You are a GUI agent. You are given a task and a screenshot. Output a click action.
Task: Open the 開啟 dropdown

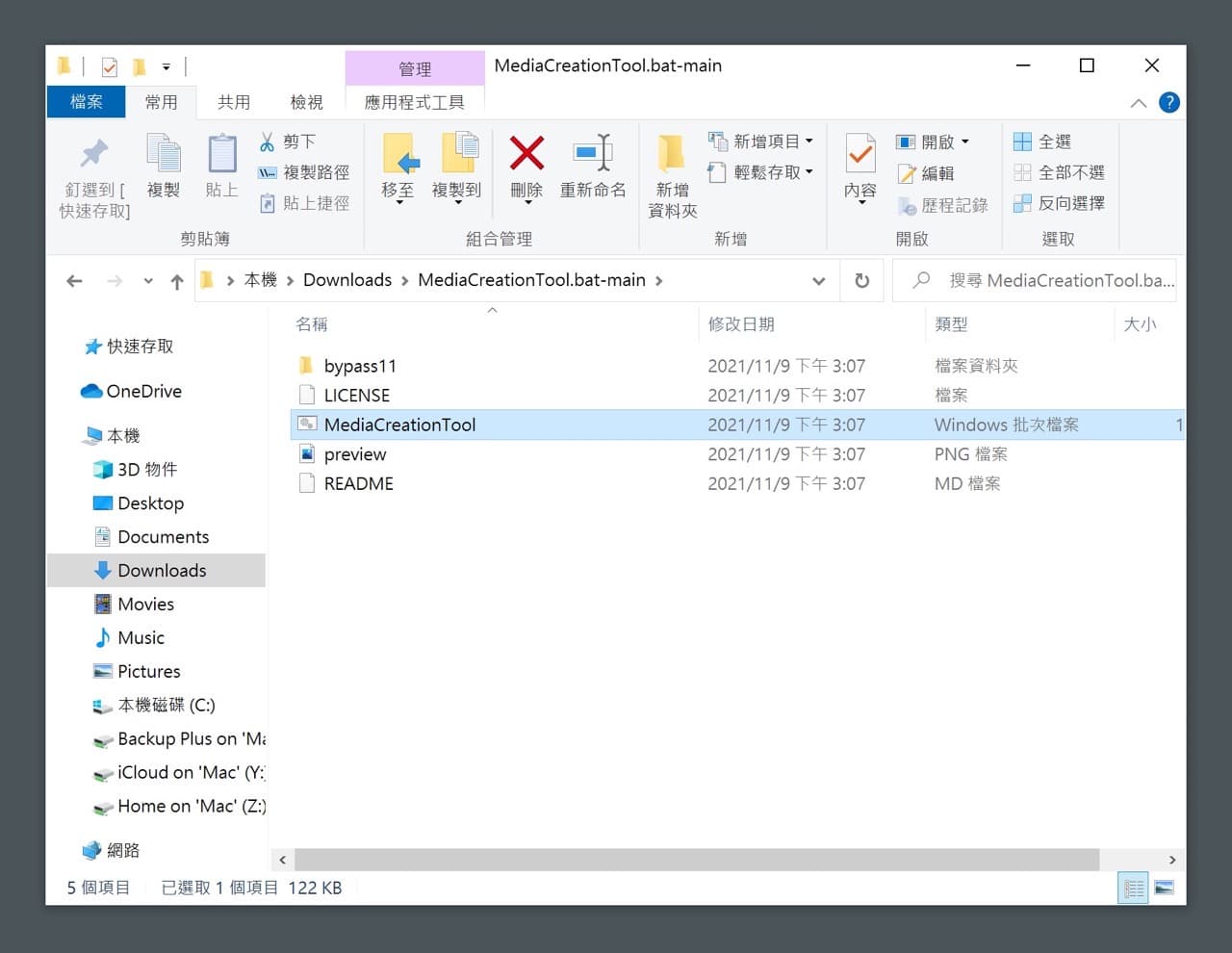click(933, 142)
